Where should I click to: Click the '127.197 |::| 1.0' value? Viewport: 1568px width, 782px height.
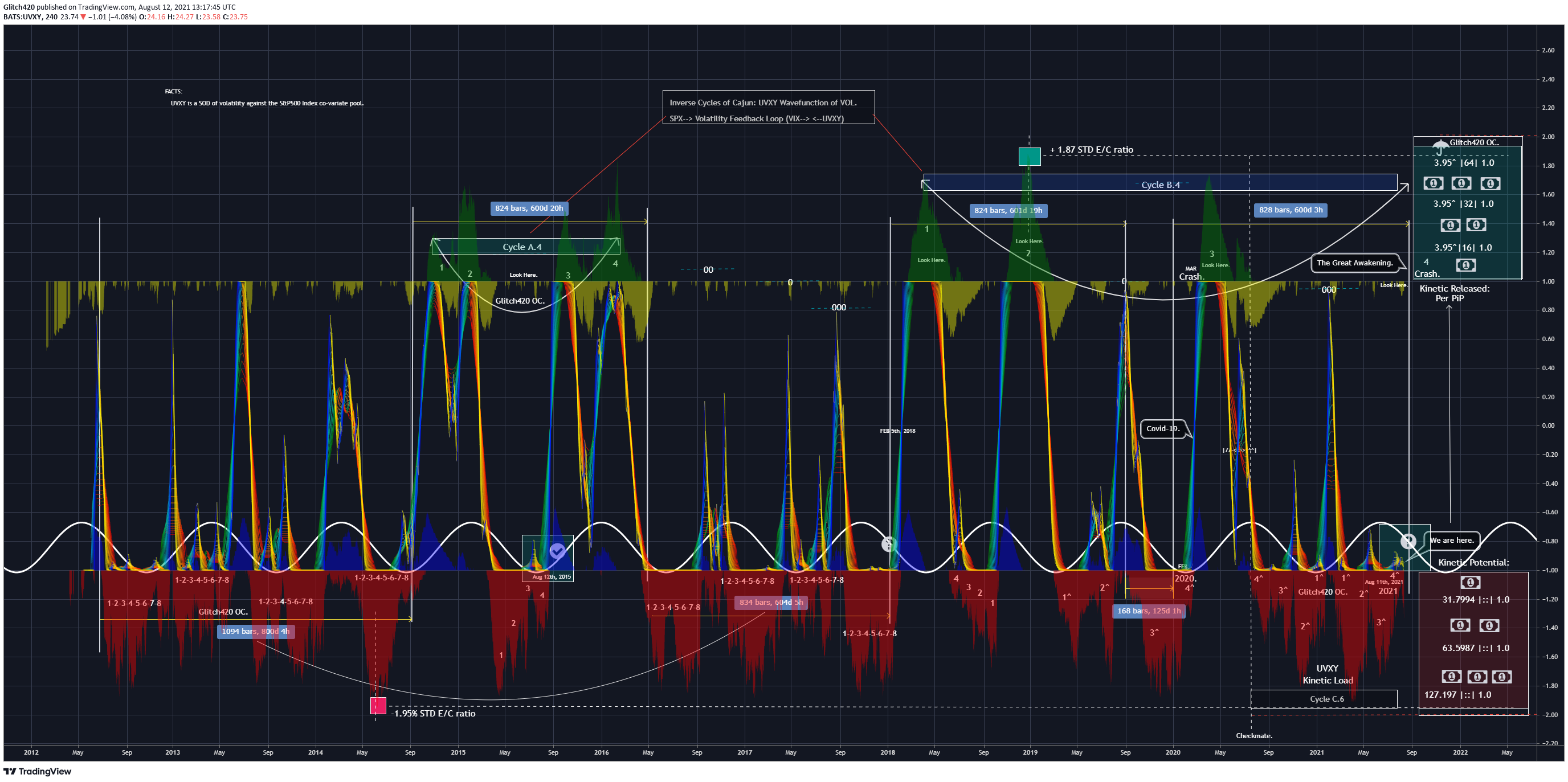click(1457, 694)
